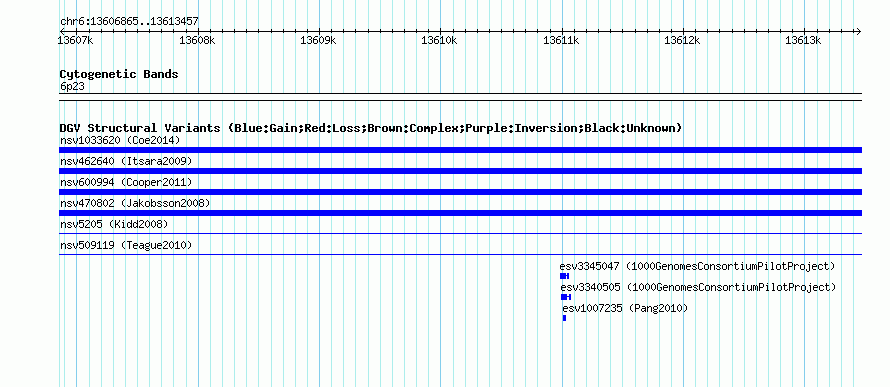
Task: Select the 13612k ruler tick label
Action: [x=682, y=40]
